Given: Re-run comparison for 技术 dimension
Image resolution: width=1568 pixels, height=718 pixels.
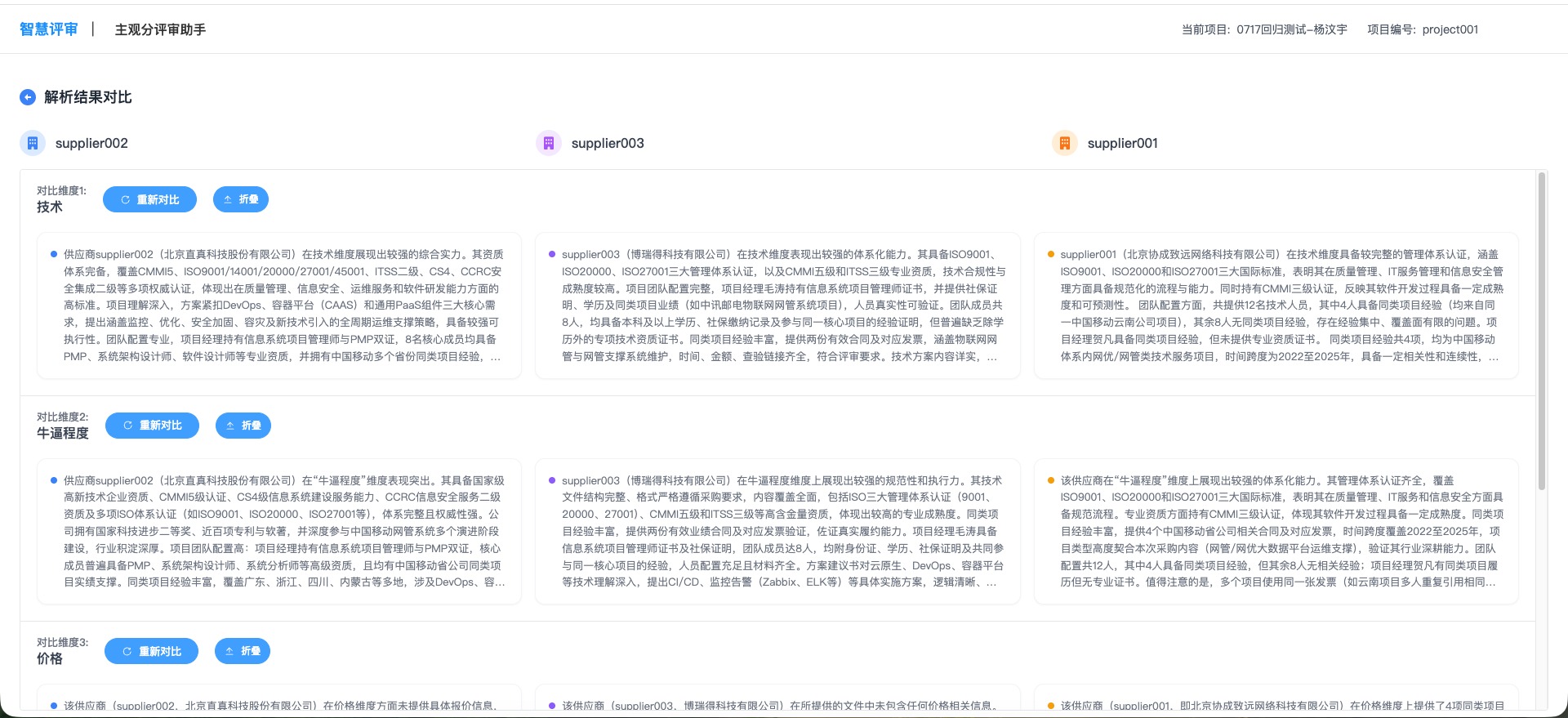Looking at the screenshot, I should point(149,199).
